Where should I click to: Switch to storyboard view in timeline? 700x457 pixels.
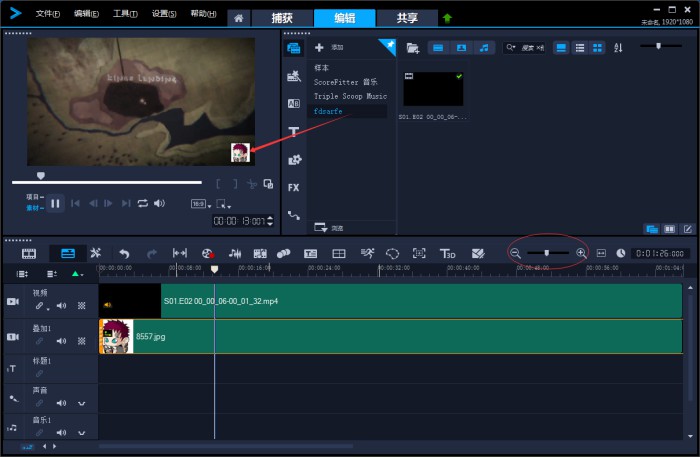[x=29, y=254]
